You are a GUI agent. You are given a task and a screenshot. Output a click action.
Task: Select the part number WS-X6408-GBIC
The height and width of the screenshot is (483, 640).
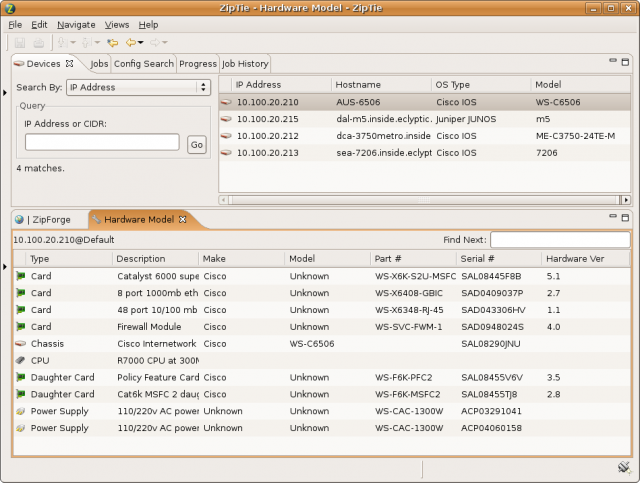pyautogui.click(x=409, y=293)
